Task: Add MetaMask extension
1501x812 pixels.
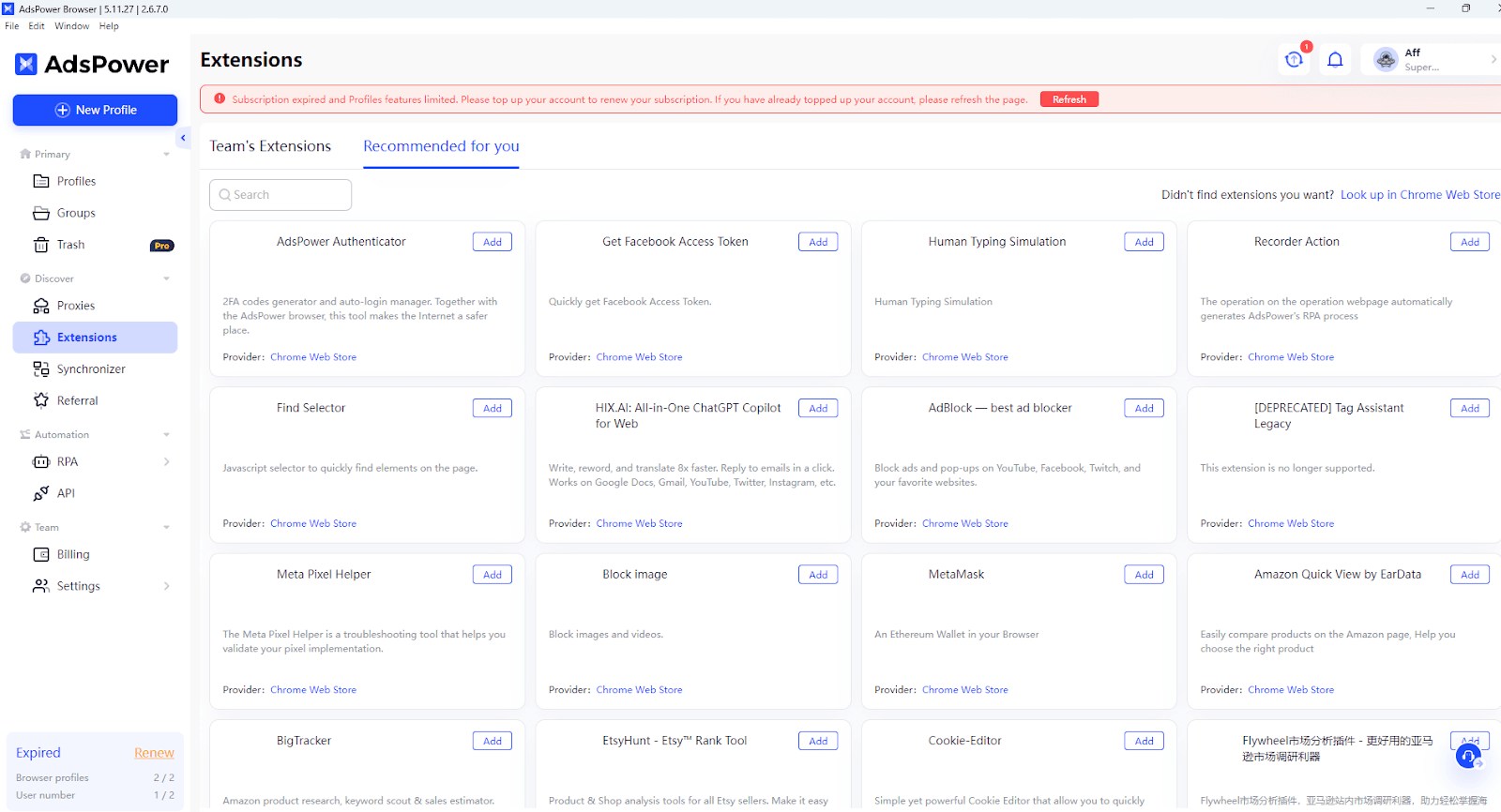Action: (1145, 575)
